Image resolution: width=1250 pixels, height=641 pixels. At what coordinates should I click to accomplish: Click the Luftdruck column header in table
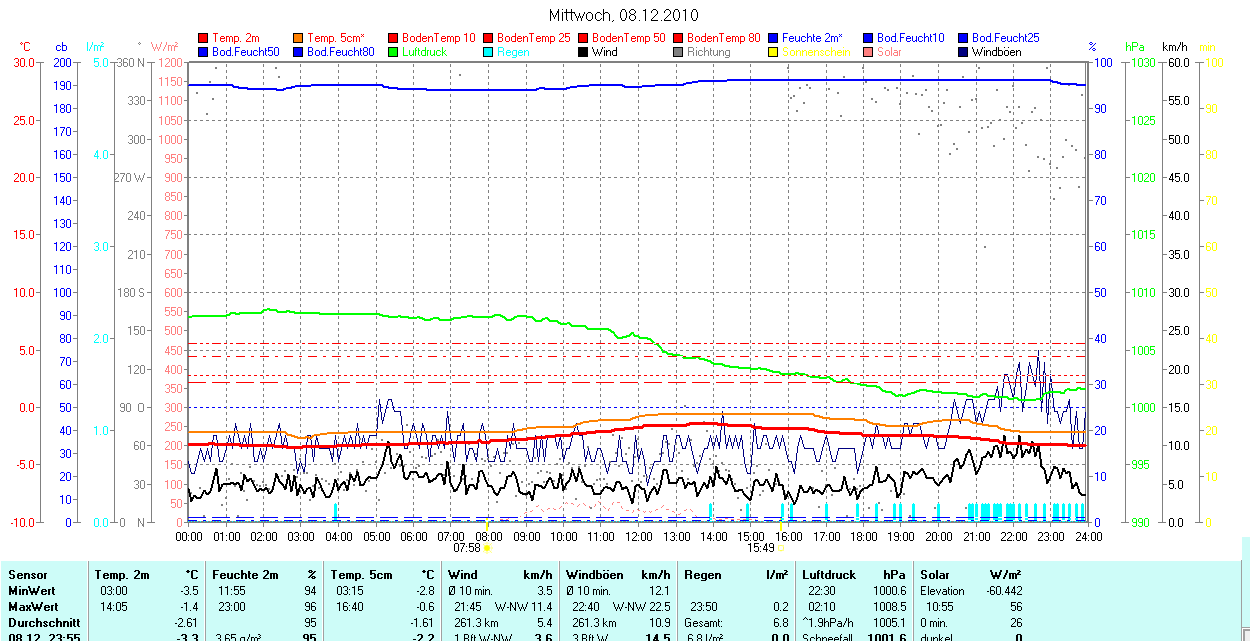point(826,575)
